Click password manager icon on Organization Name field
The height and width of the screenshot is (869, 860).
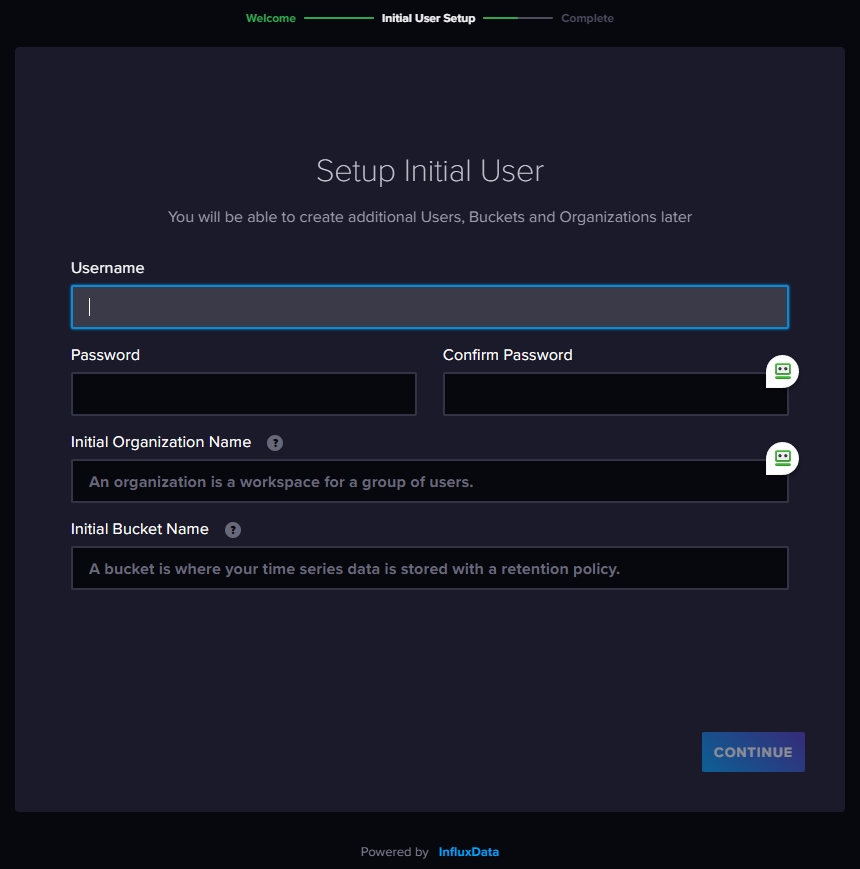(x=782, y=458)
